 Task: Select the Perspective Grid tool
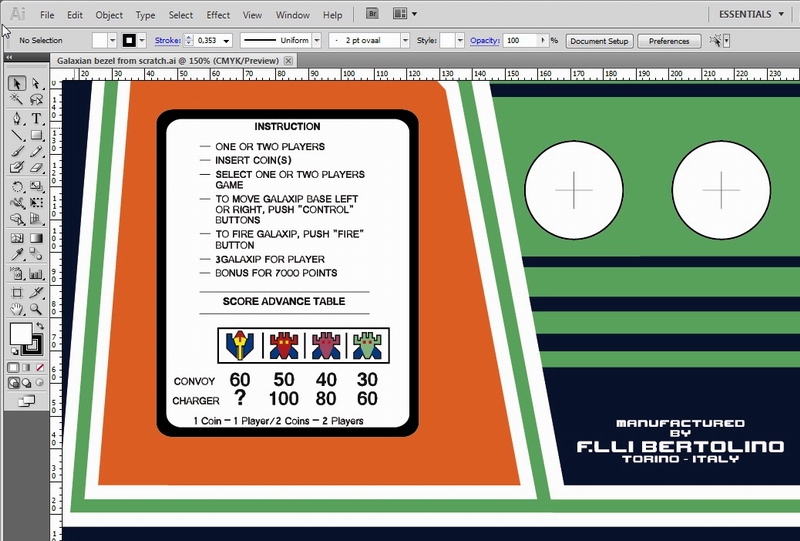pos(36,219)
